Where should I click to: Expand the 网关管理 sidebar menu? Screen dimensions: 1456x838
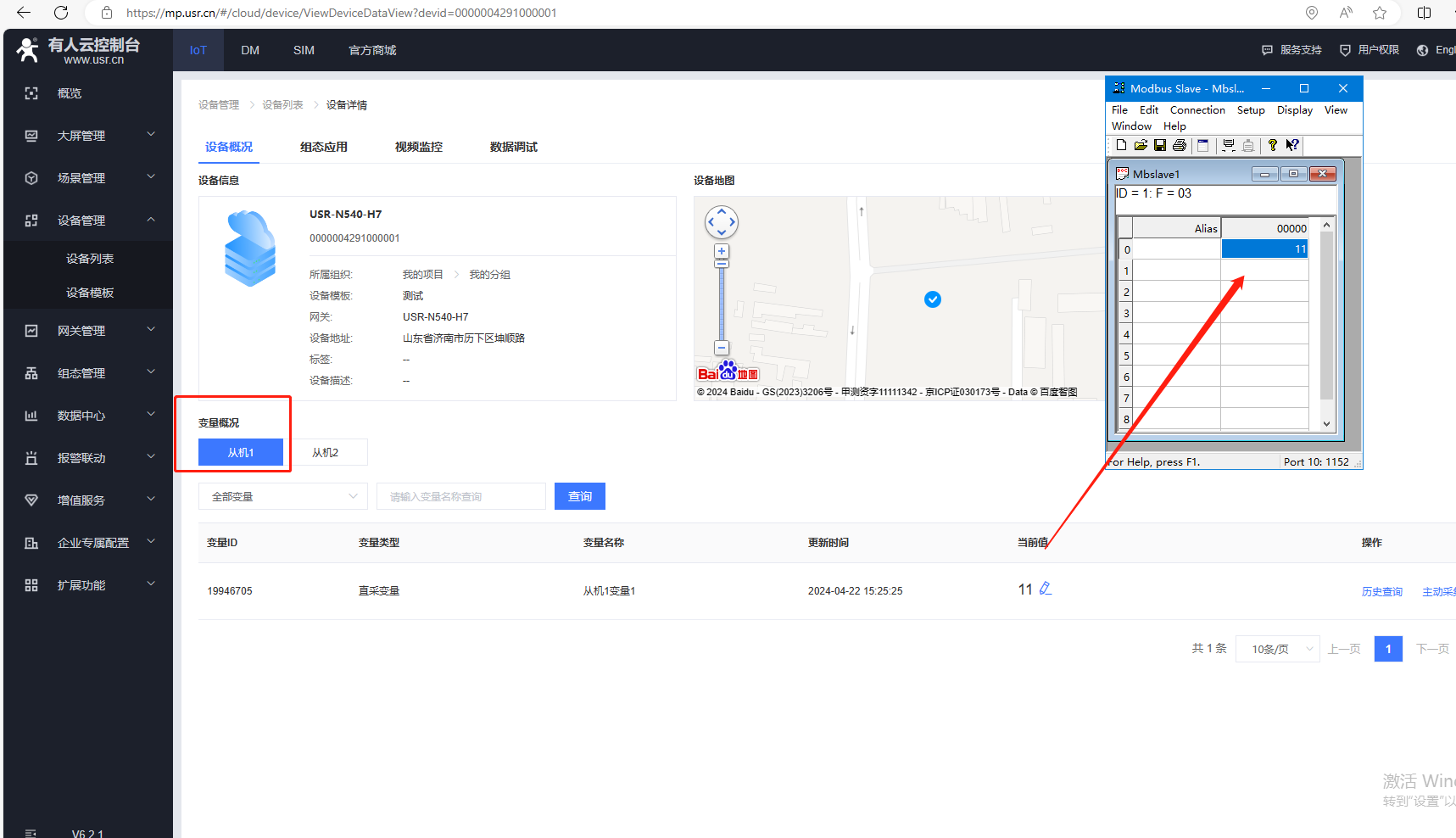[x=88, y=331]
